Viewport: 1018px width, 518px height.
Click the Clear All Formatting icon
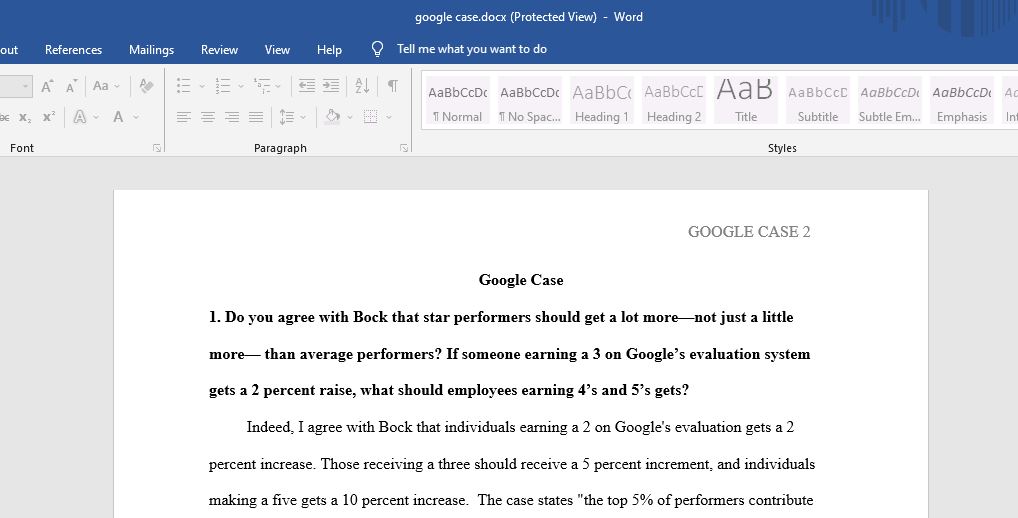(146, 86)
